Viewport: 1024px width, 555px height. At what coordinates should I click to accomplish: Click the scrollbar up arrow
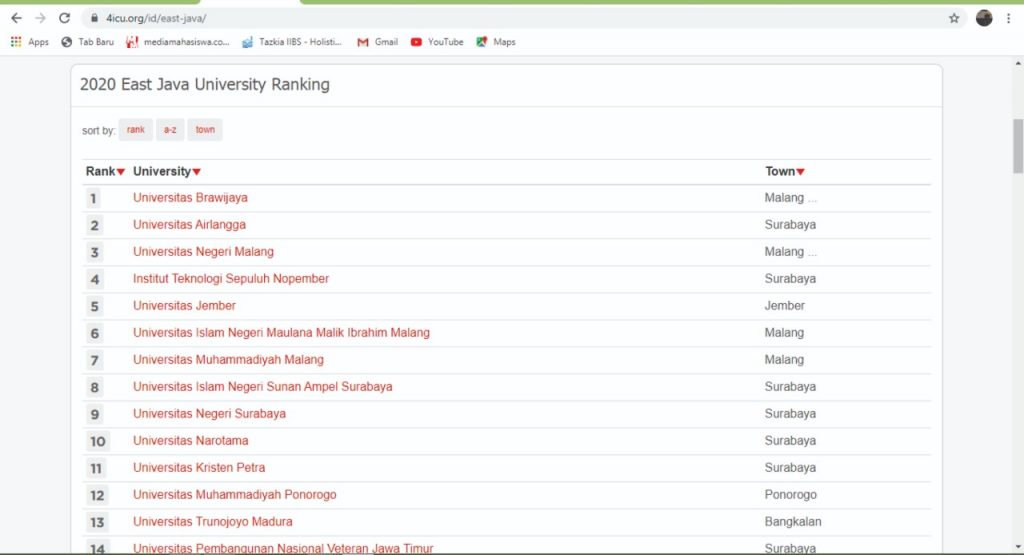click(x=1018, y=63)
